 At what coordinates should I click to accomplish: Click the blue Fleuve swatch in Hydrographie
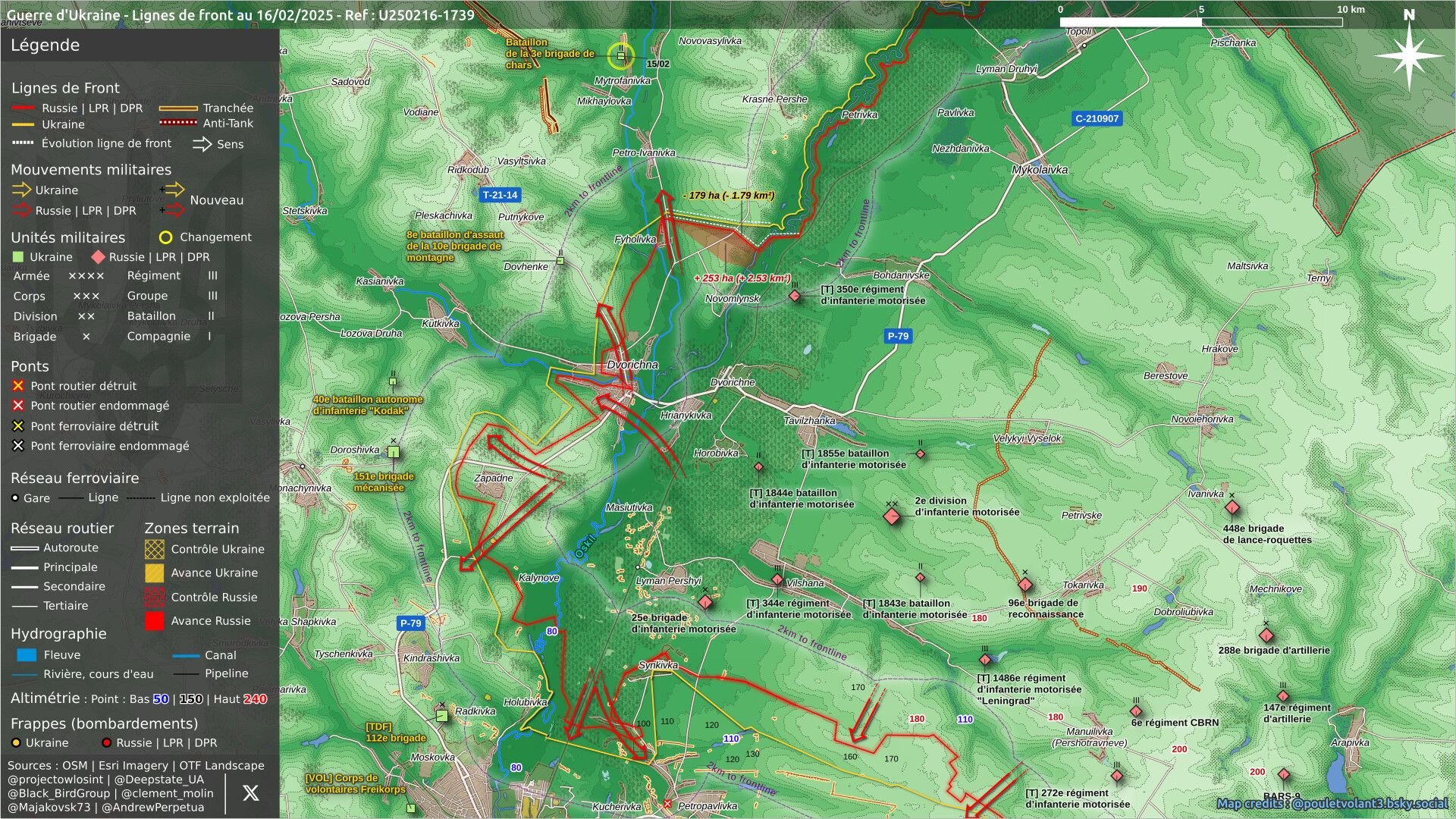27,655
